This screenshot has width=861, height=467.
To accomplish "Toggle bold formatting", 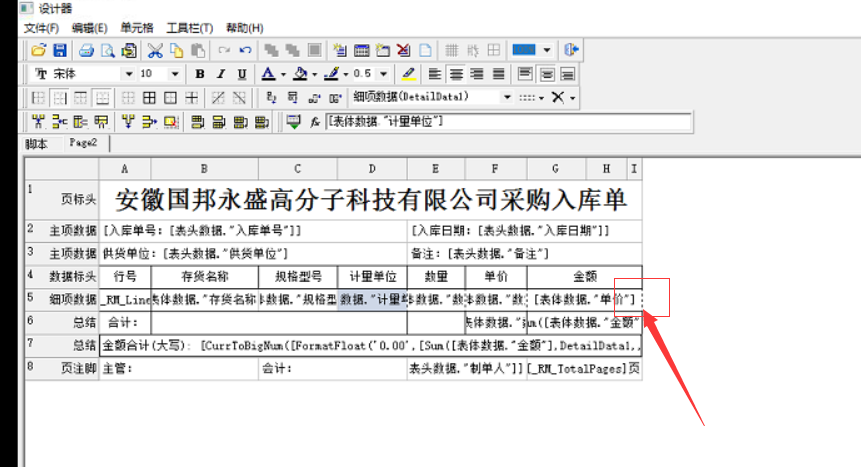I will 200,74.
